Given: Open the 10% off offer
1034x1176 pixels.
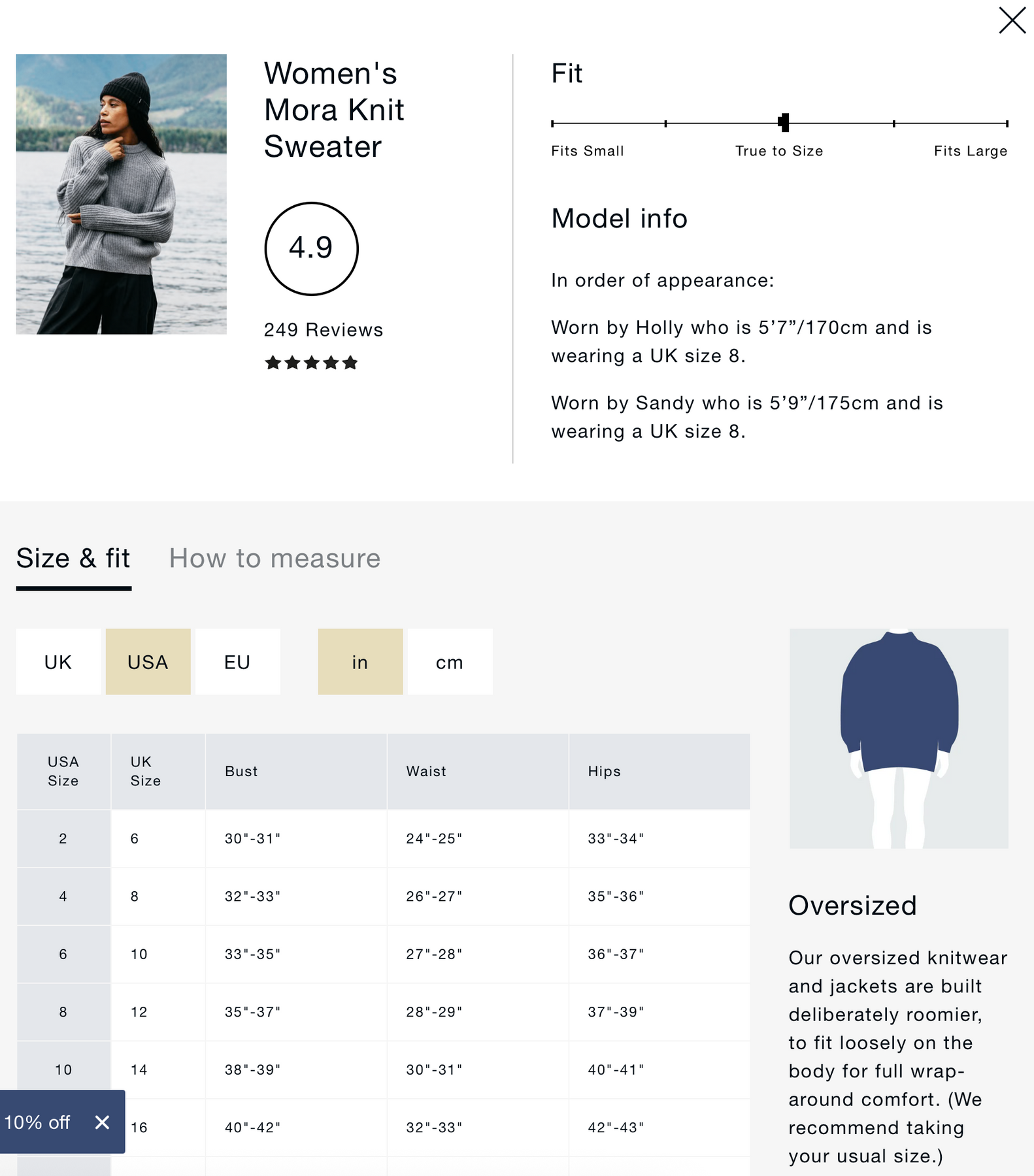Looking at the screenshot, I should [37, 1122].
